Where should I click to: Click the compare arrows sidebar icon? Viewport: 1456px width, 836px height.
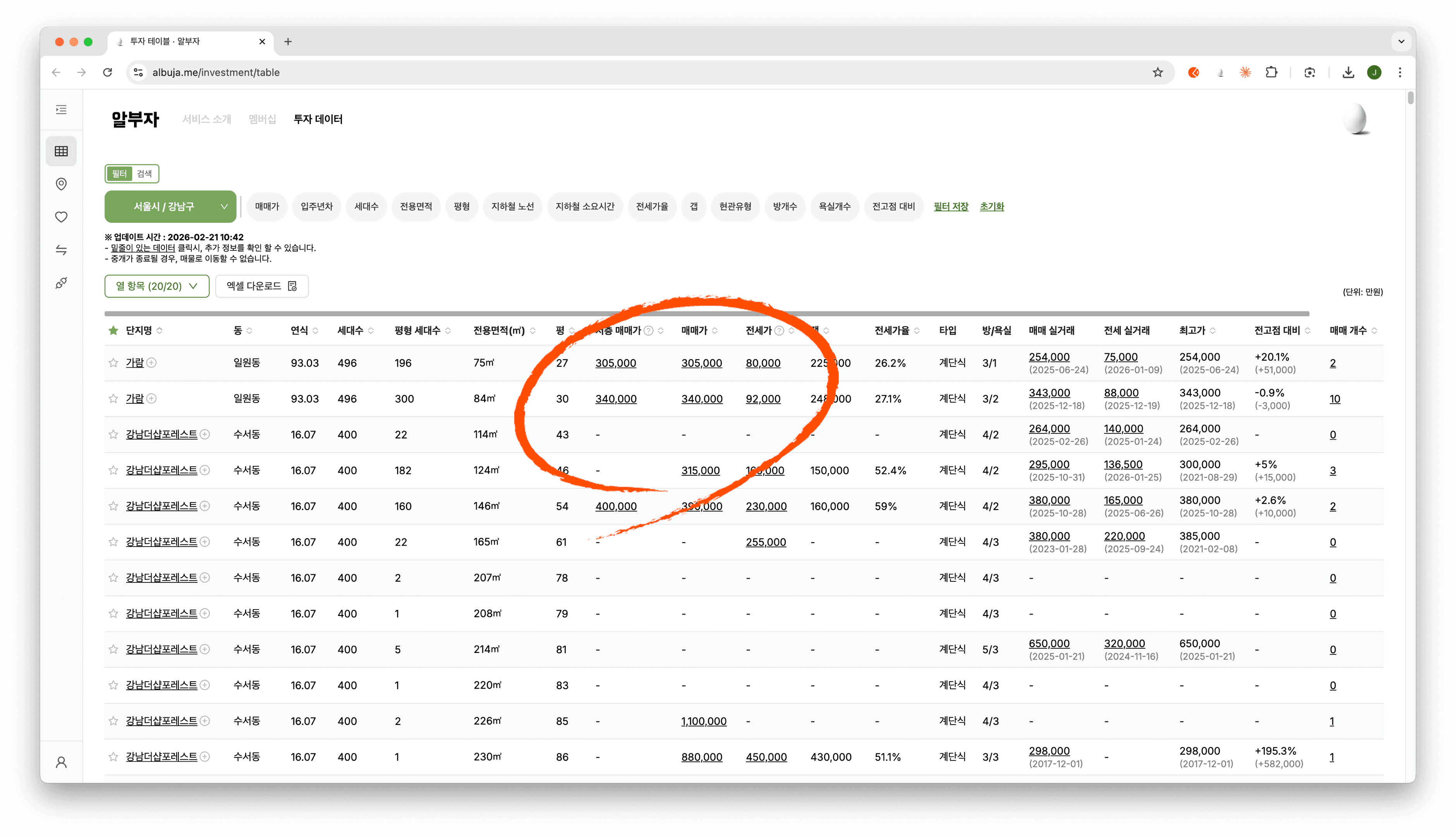point(61,250)
